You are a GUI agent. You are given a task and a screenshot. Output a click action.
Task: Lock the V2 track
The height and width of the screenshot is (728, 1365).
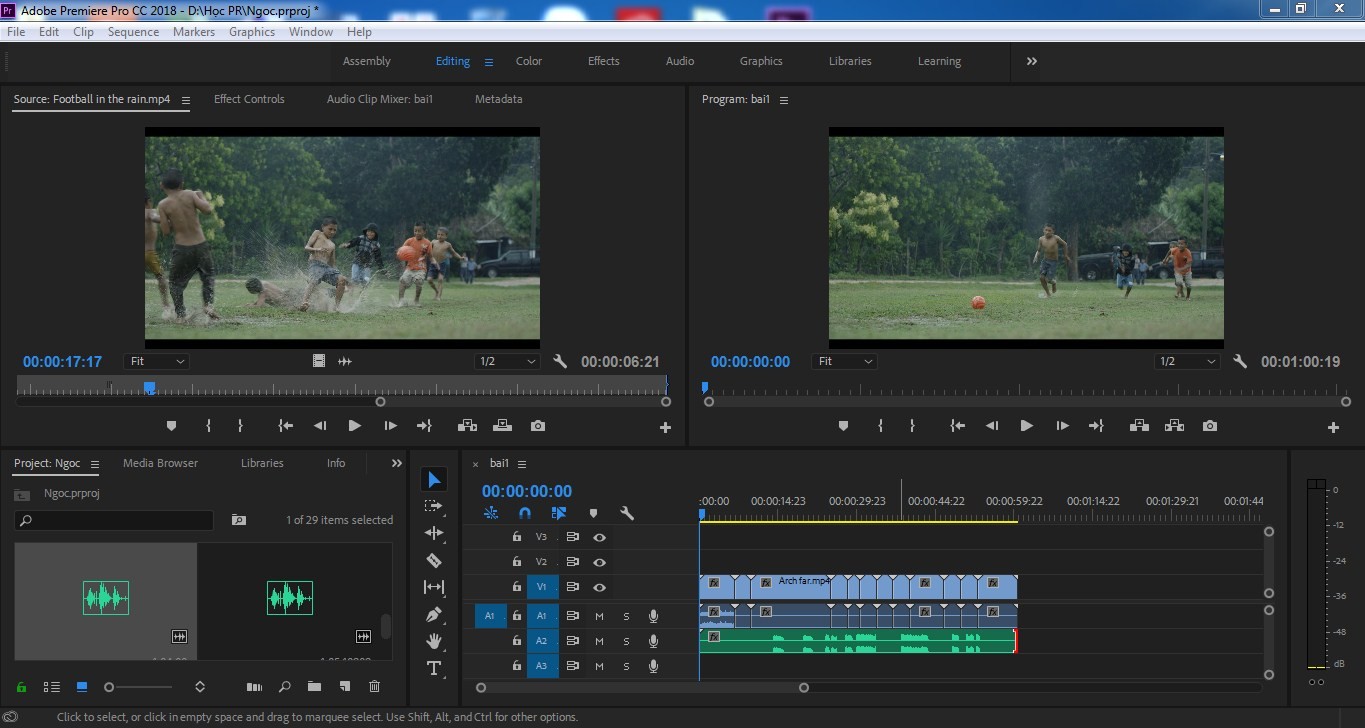[516, 562]
